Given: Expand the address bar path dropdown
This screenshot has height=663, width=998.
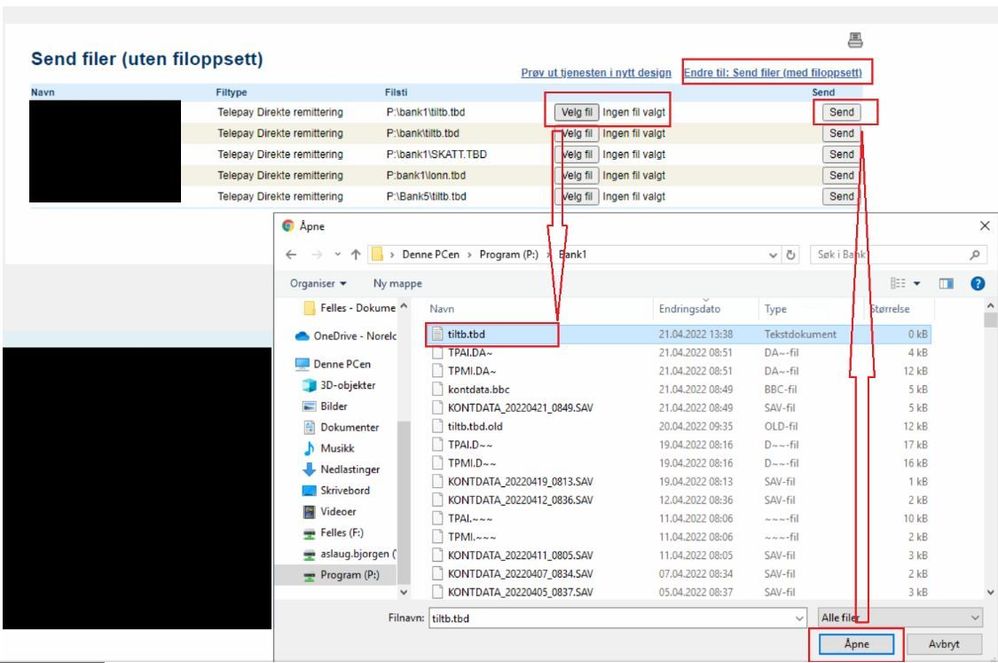Looking at the screenshot, I should [773, 255].
